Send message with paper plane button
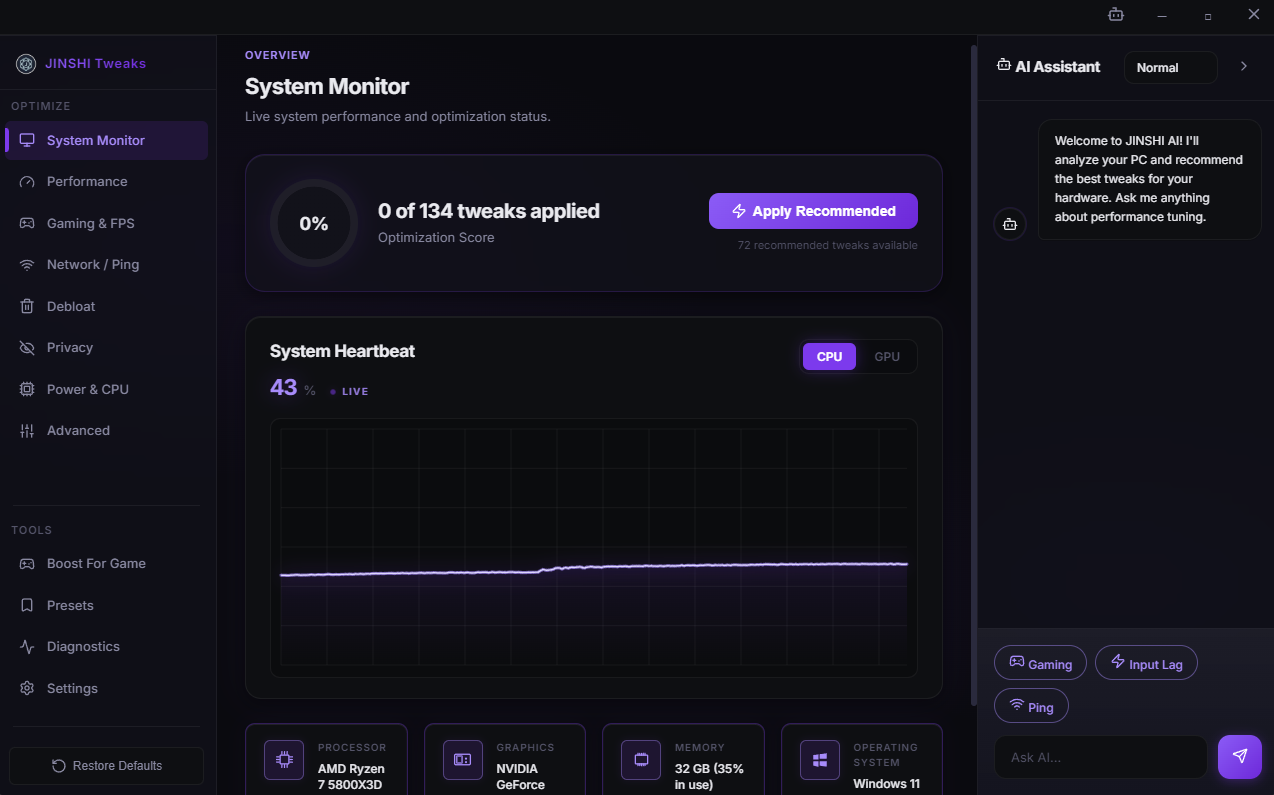 pos(1240,757)
